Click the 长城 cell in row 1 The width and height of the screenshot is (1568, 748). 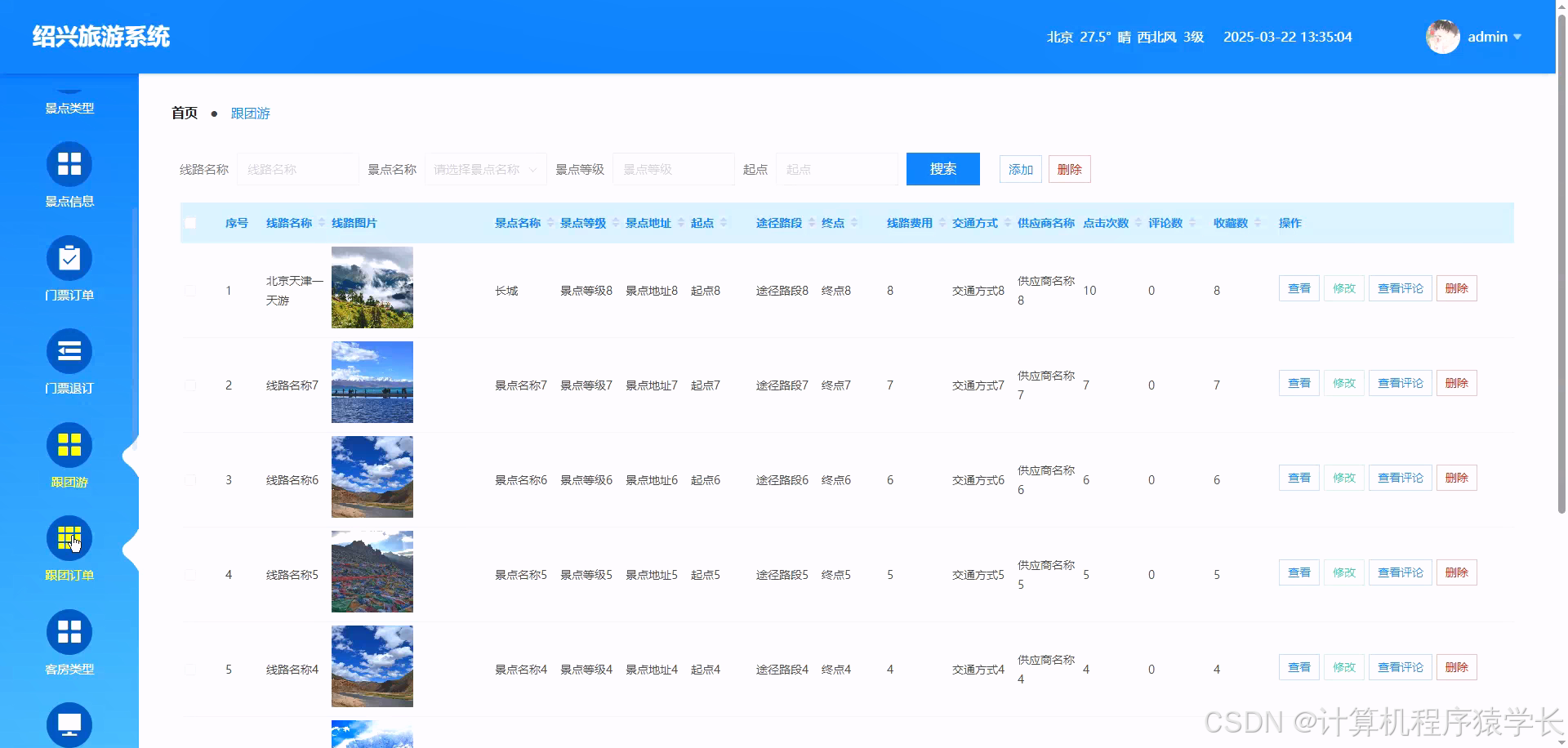pyautogui.click(x=506, y=291)
